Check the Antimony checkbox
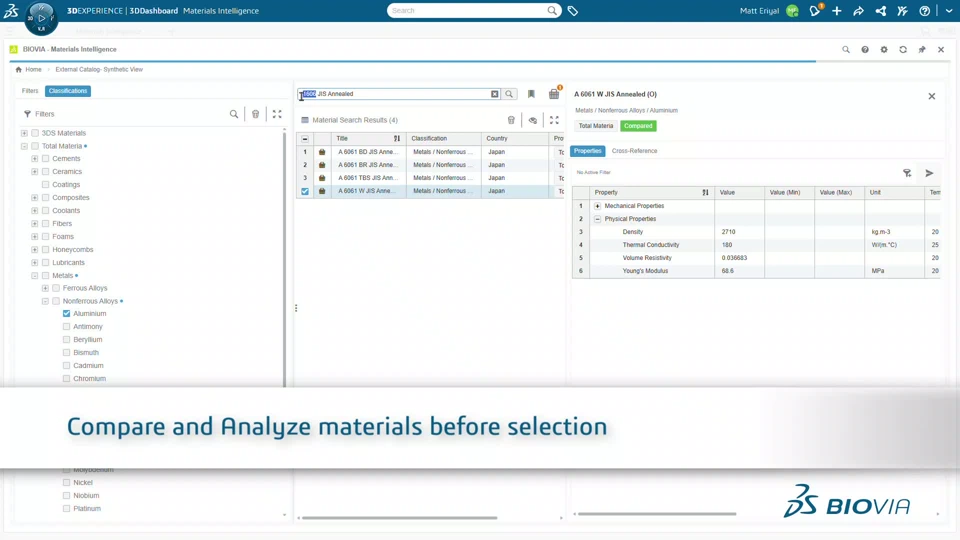 66,326
